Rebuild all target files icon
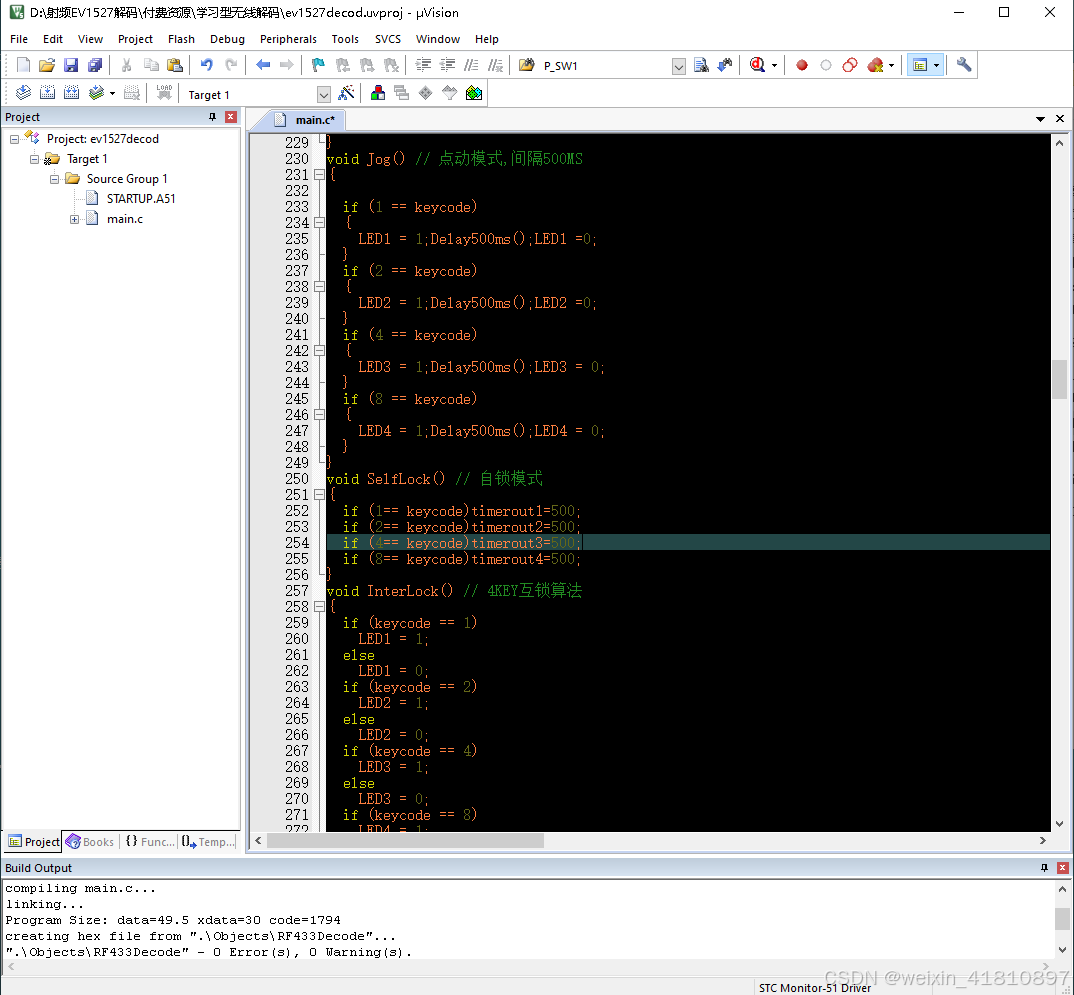This screenshot has width=1074, height=995. 71,93
